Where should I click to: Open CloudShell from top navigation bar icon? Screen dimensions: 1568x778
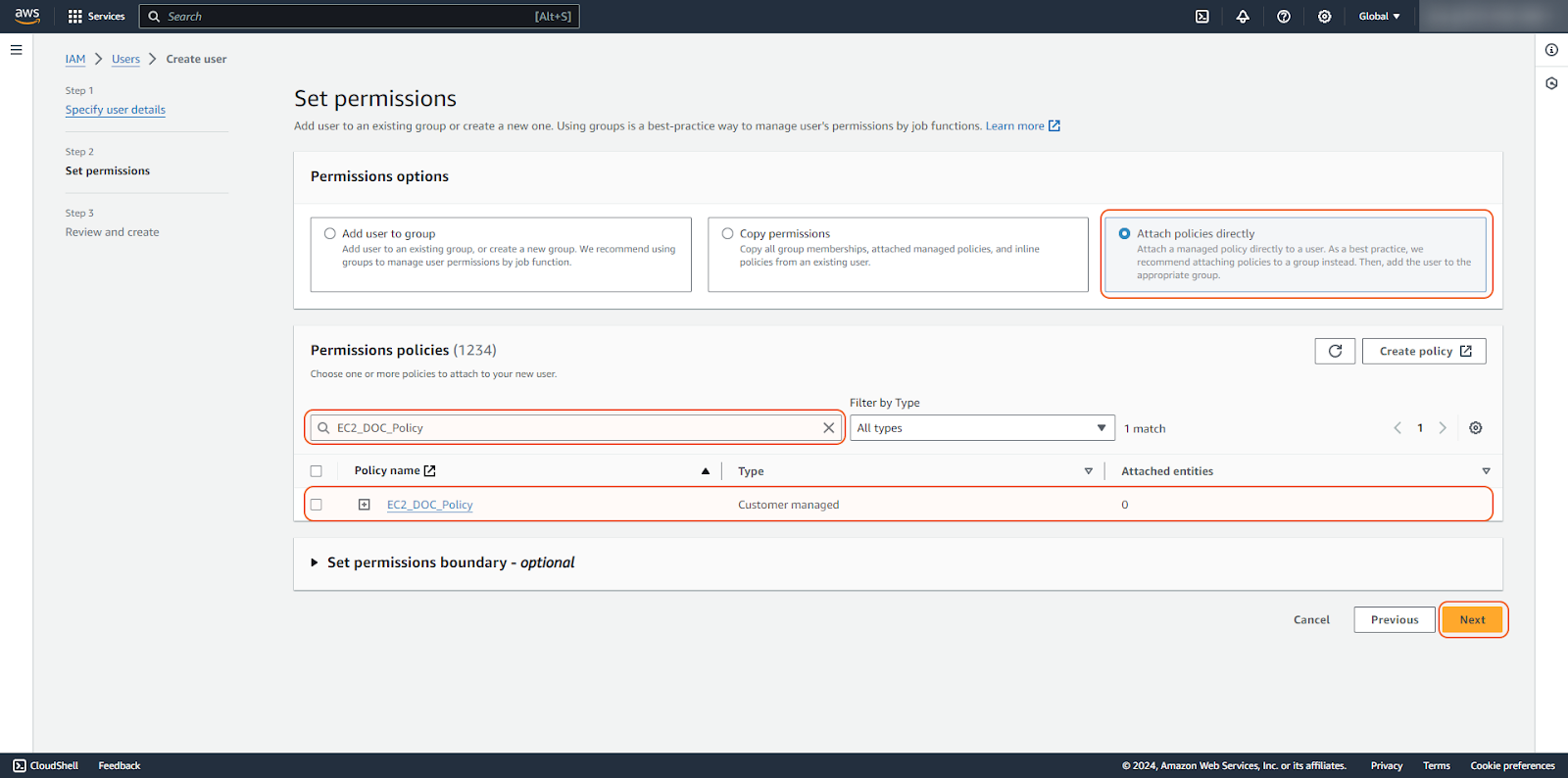tap(1201, 17)
